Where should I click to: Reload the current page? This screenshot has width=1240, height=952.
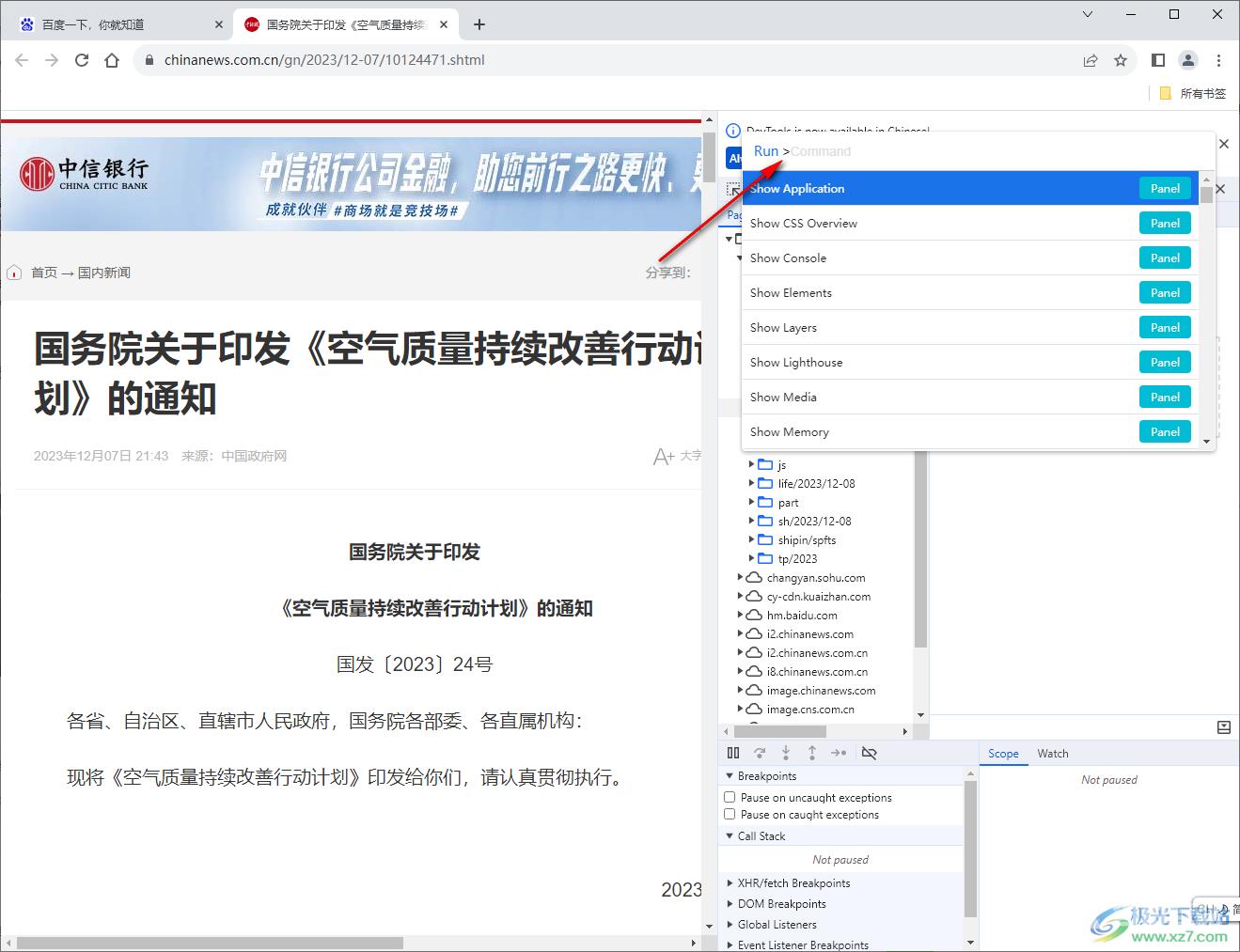(x=82, y=60)
